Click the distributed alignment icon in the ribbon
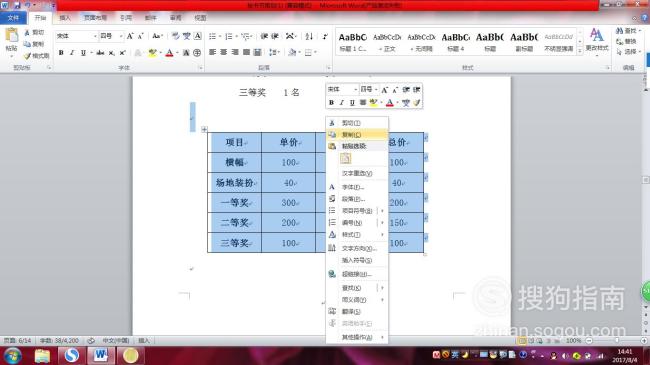 point(257,52)
